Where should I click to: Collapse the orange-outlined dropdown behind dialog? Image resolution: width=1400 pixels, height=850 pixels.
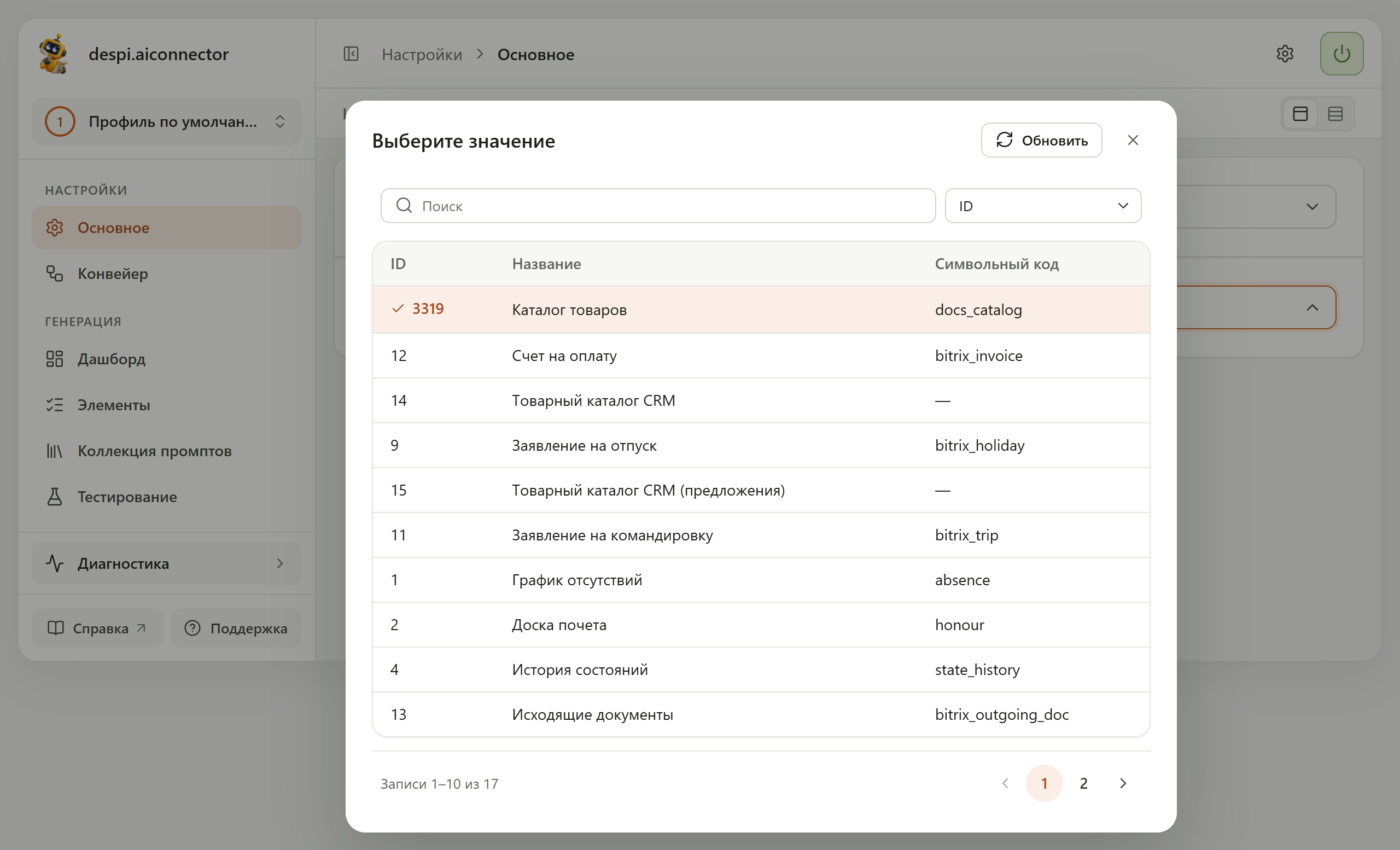[1312, 307]
